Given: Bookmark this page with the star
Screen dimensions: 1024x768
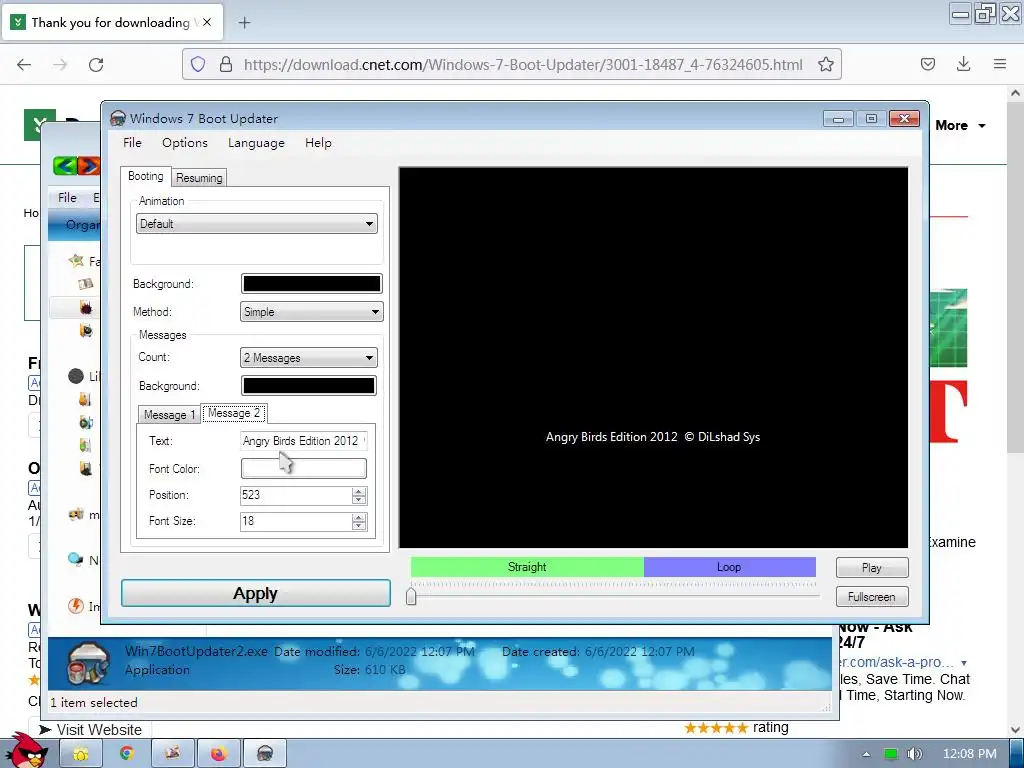Looking at the screenshot, I should click(x=825, y=64).
